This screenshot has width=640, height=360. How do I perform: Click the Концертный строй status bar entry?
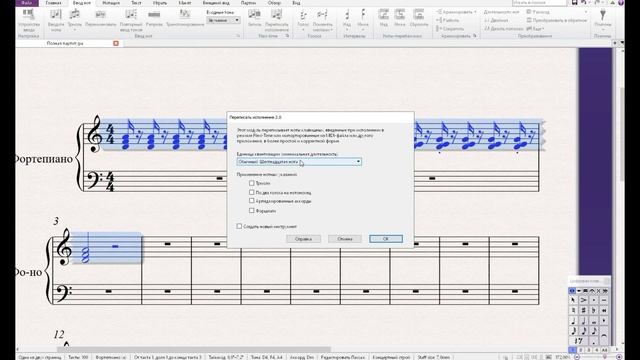tap(391, 357)
